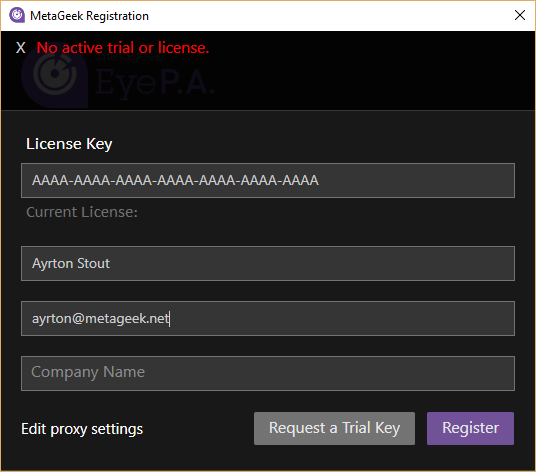Viewport: 536px width, 472px height.
Task: Open Edit proxy settings link
Action: coord(82,429)
